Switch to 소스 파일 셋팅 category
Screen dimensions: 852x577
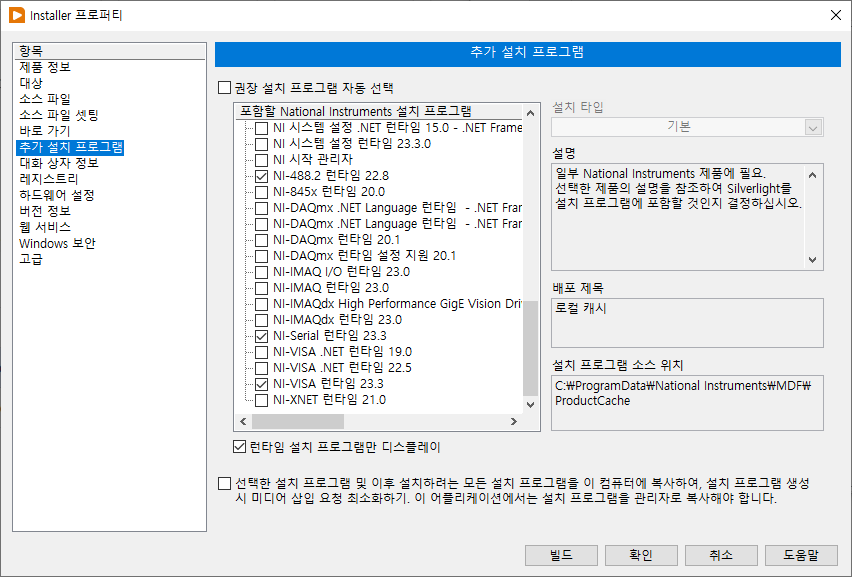click(59, 115)
